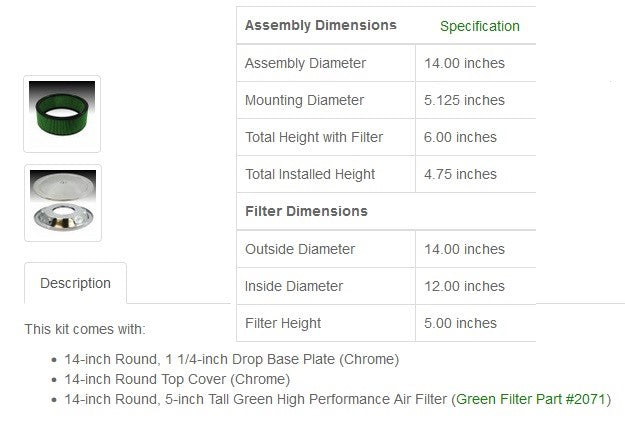Click the 5.125 inches value
The image size is (625, 429).
click(464, 100)
